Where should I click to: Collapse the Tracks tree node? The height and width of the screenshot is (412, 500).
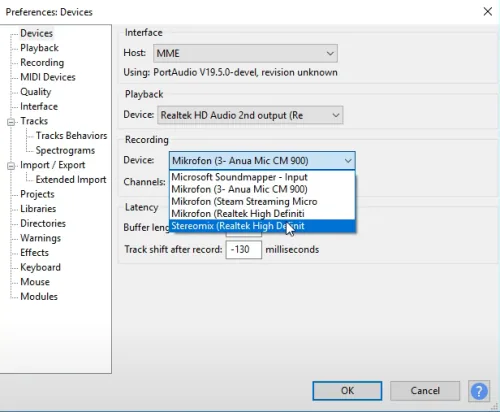pyautogui.click(x=11, y=122)
